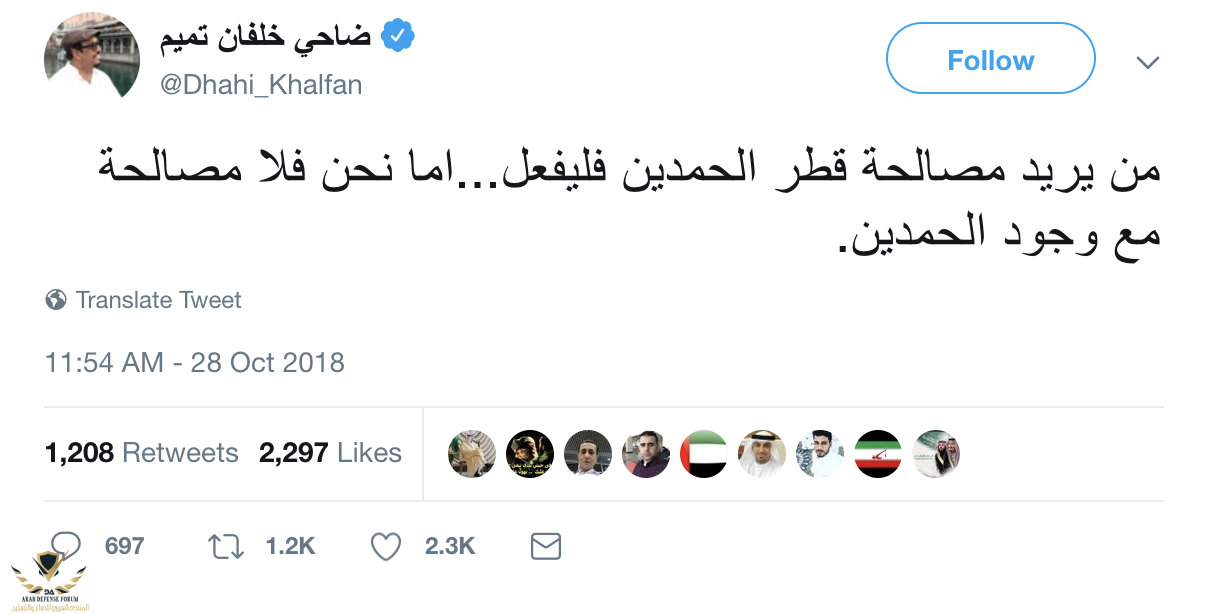Click the blue verified badge

pyautogui.click(x=397, y=37)
